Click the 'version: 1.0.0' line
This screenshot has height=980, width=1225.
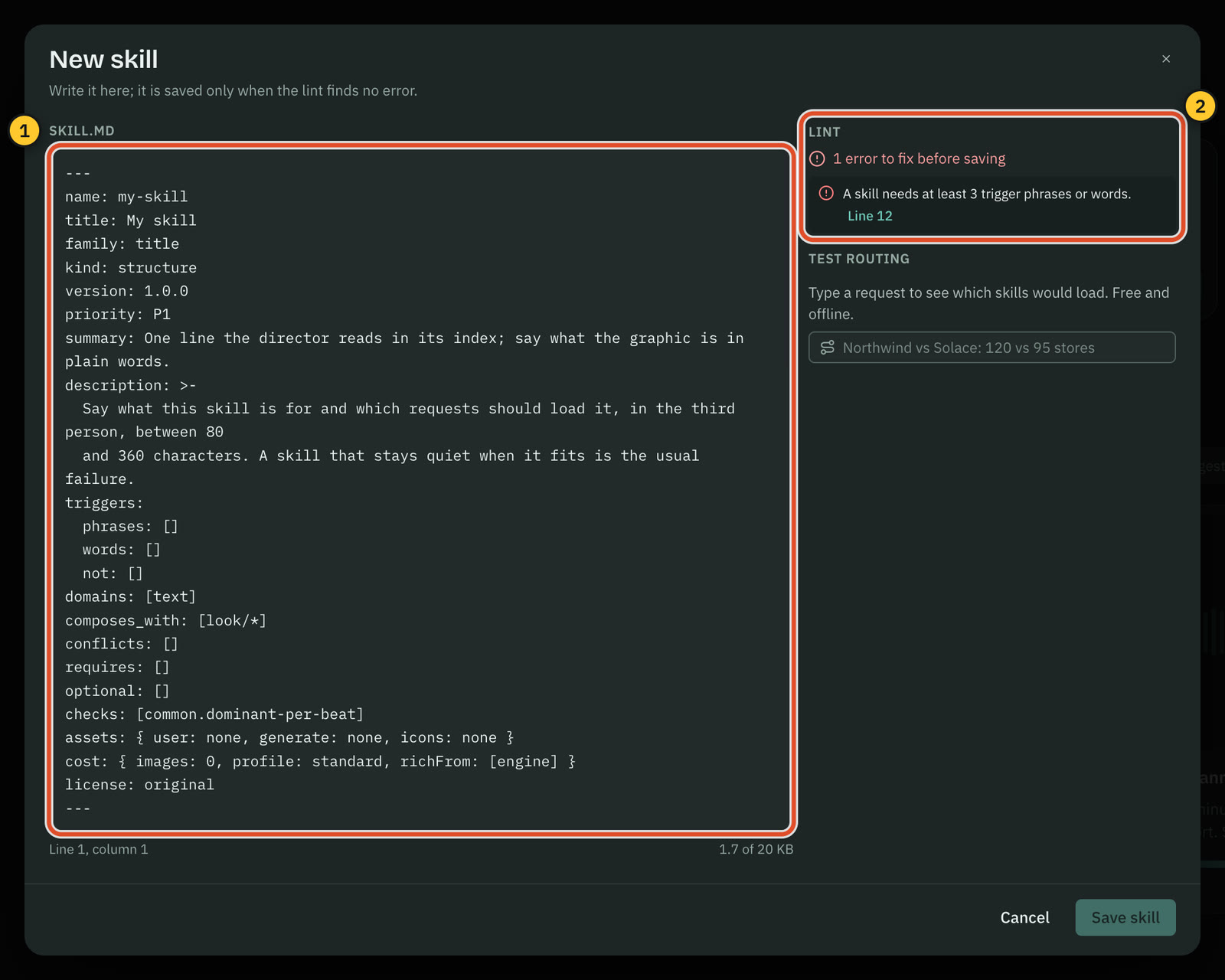pos(126,291)
